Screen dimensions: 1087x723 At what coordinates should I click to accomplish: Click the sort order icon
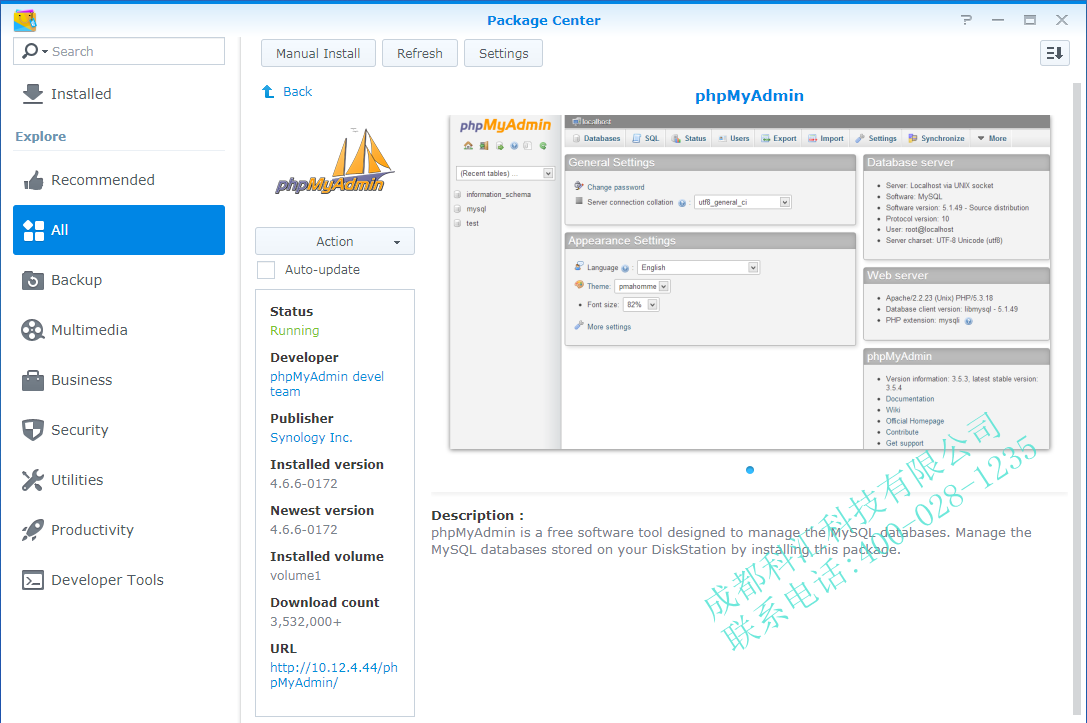tap(1054, 53)
